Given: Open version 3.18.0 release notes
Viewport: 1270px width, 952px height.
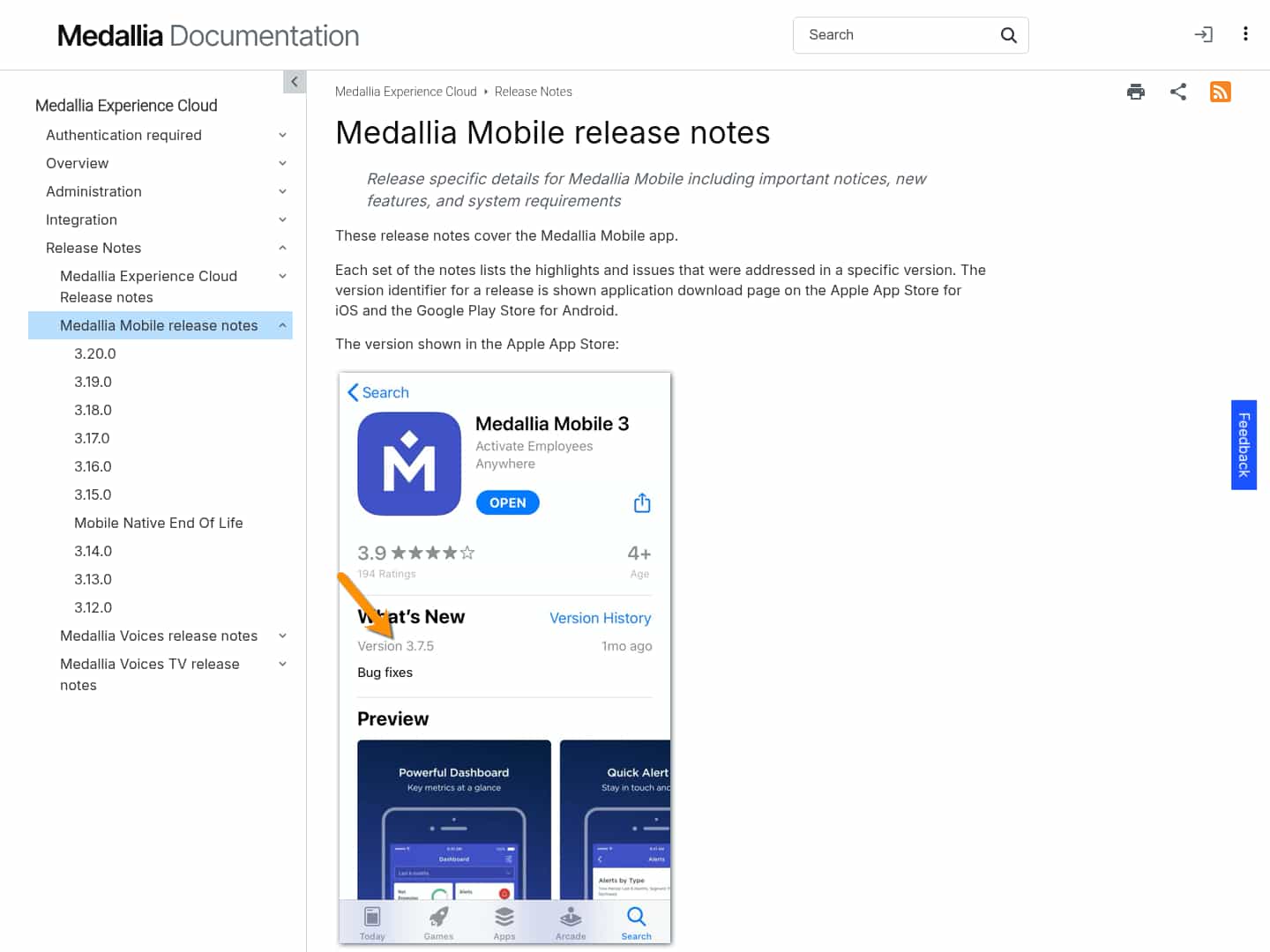Looking at the screenshot, I should pyautogui.click(x=93, y=410).
